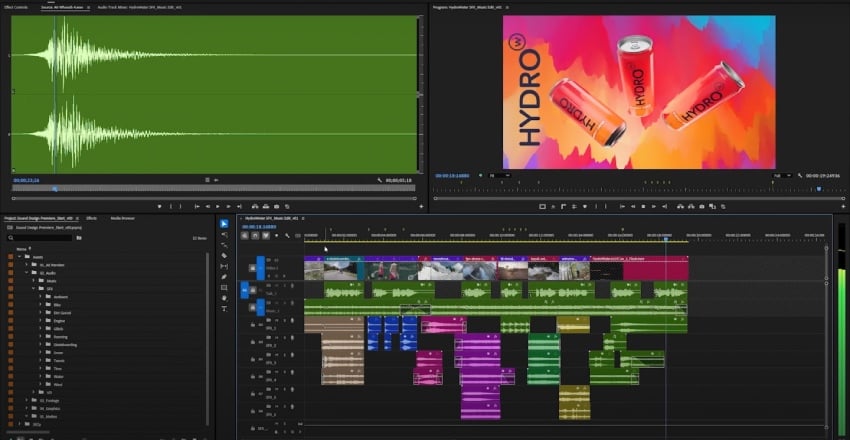Viewport: 850px width, 440px height.
Task: Click the Program monitor zoom scroll bar
Action: (639, 198)
